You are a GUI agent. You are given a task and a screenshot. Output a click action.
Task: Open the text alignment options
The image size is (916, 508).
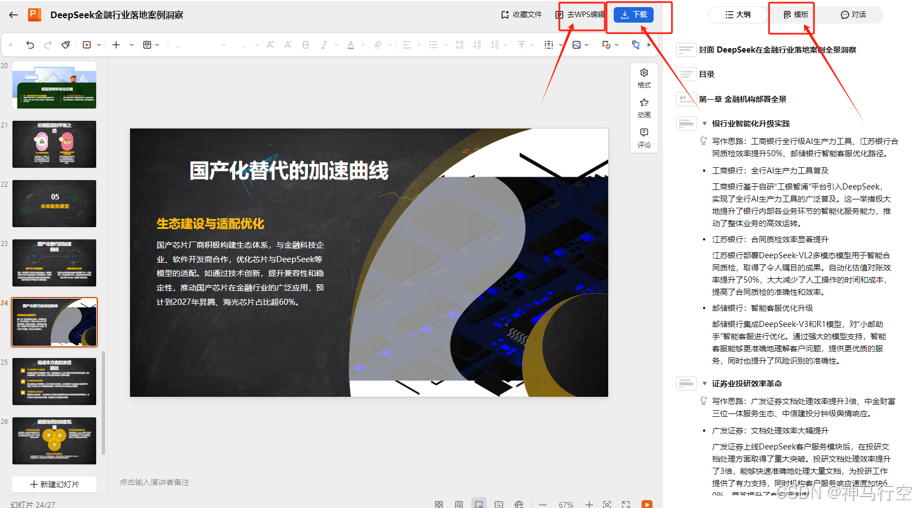(407, 45)
